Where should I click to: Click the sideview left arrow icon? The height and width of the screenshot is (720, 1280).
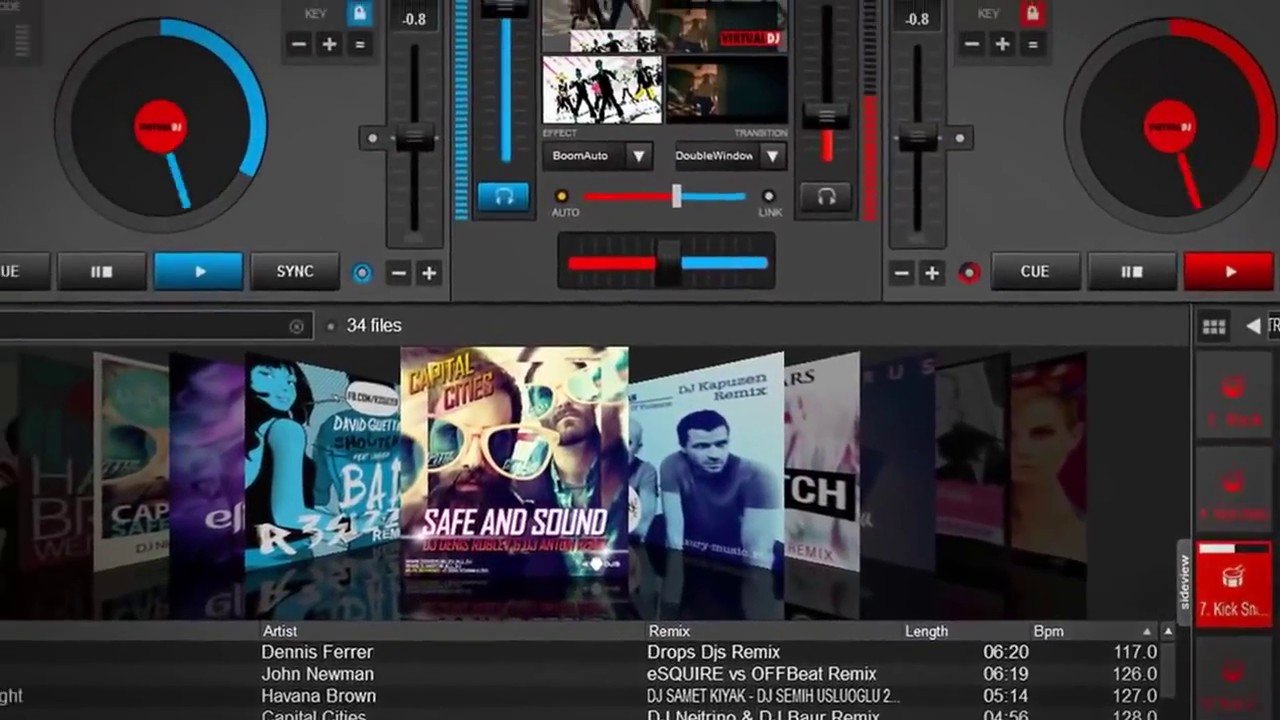1252,326
